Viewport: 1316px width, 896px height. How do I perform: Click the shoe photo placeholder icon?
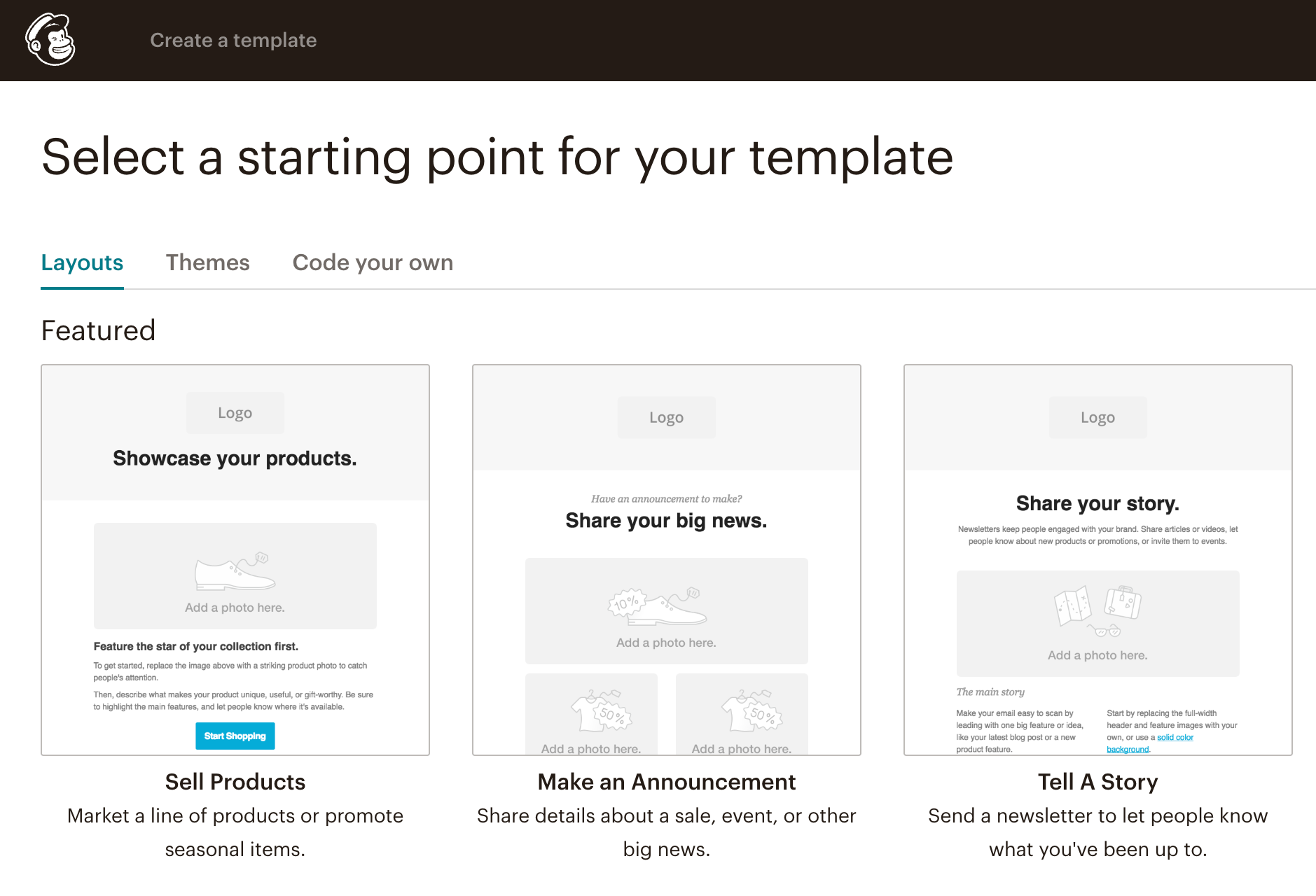coord(235,572)
